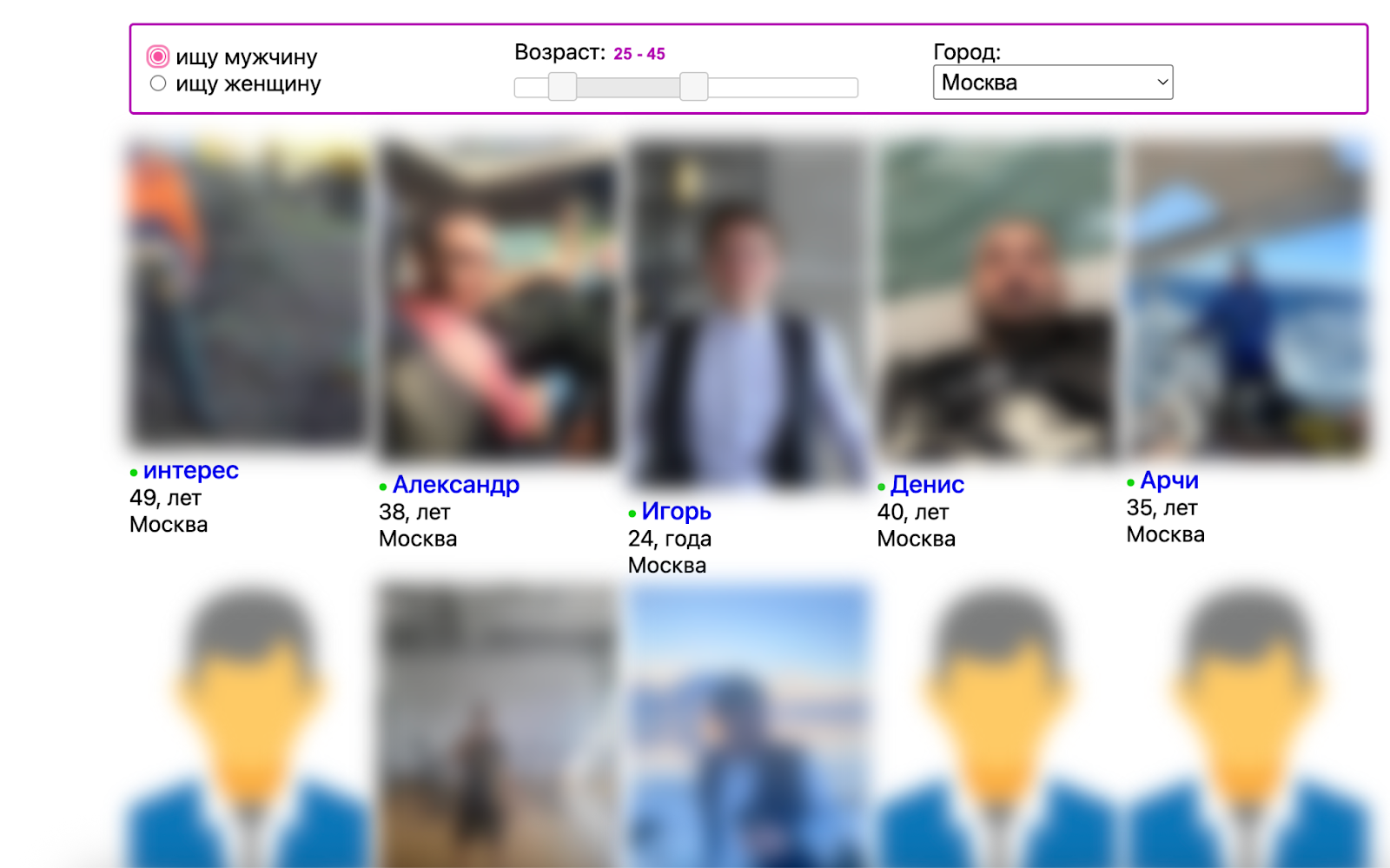Select the "ищу женщину" radio button
Viewport: 1390px width, 868px height.
[157, 83]
